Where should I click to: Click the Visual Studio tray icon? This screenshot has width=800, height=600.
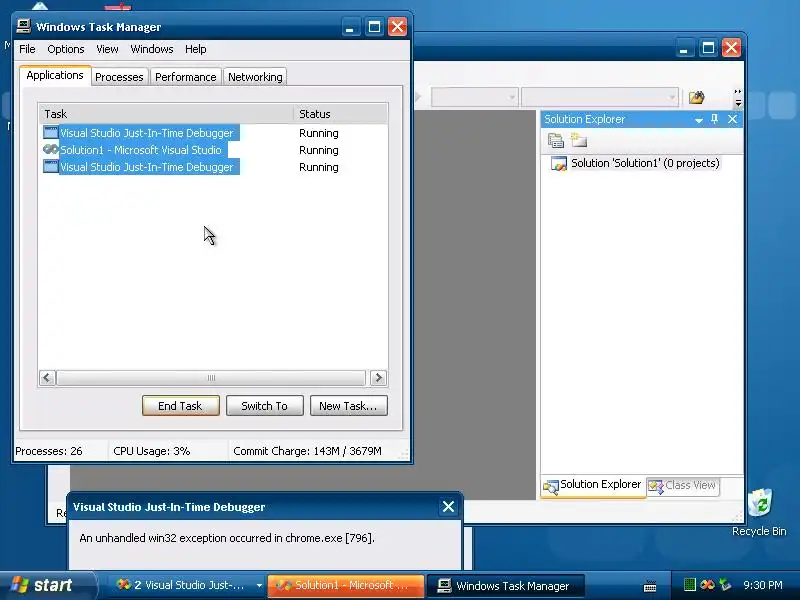[x=707, y=585]
